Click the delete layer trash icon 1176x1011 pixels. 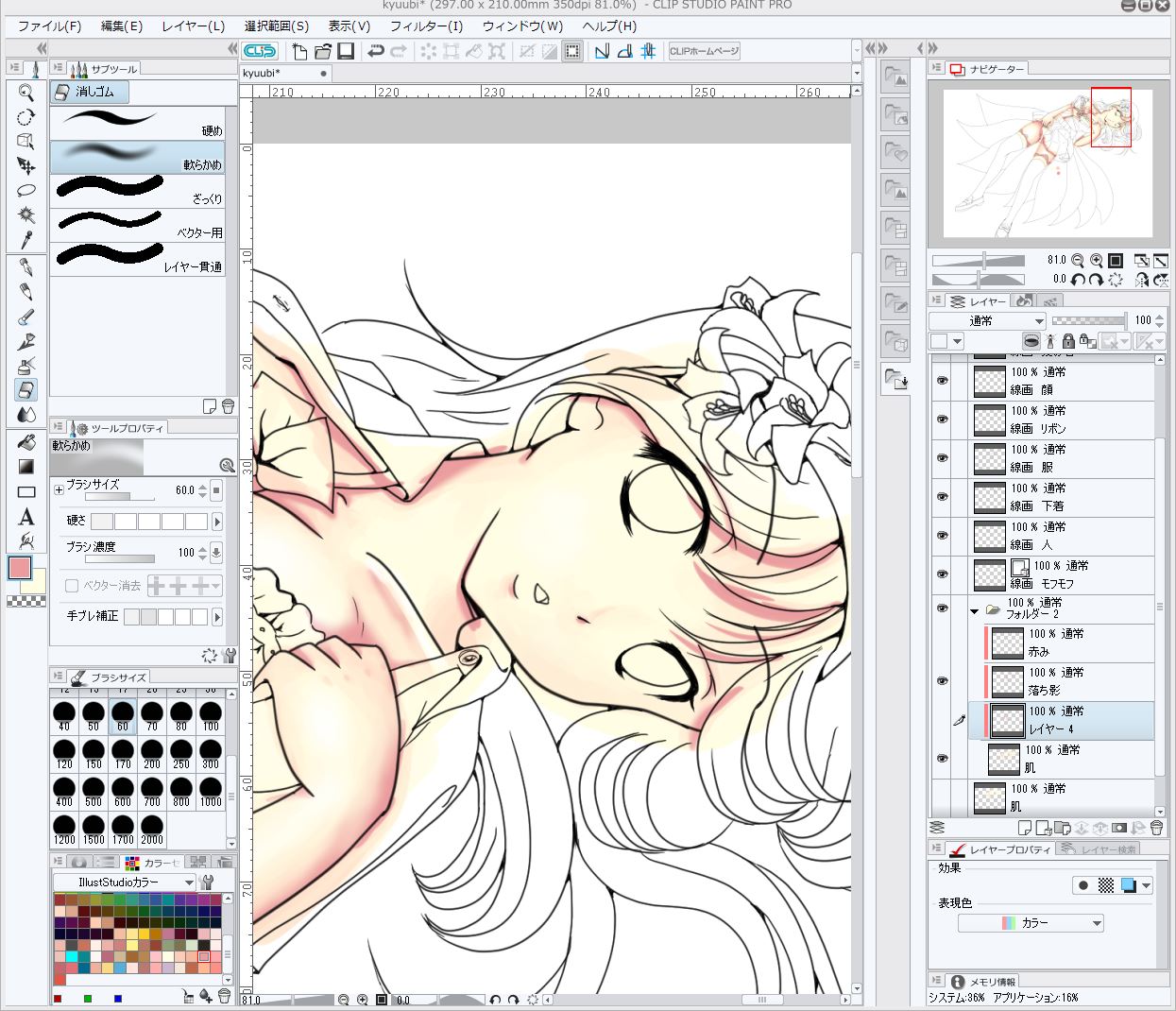click(1156, 829)
